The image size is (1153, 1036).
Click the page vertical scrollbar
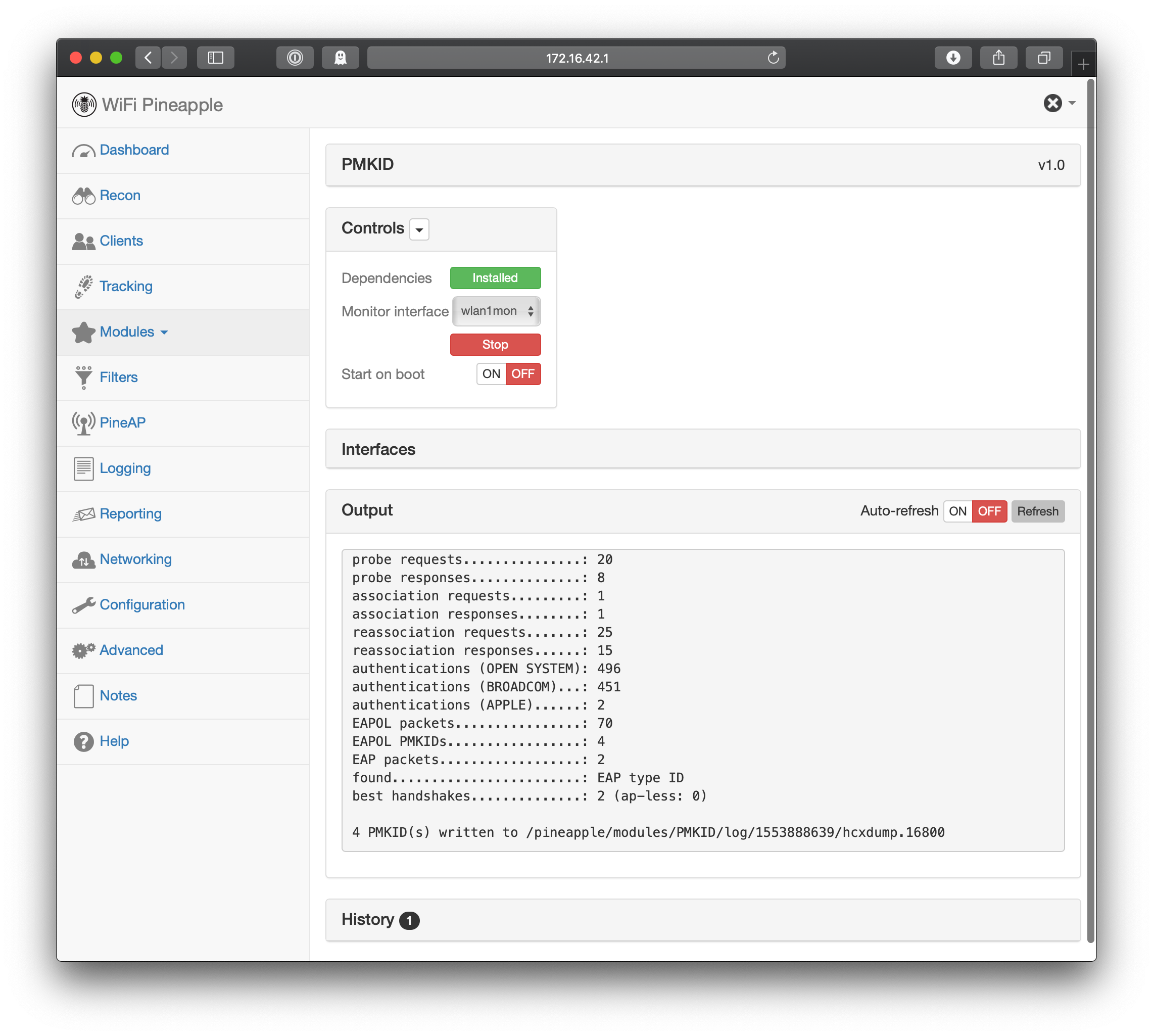coord(1090,512)
